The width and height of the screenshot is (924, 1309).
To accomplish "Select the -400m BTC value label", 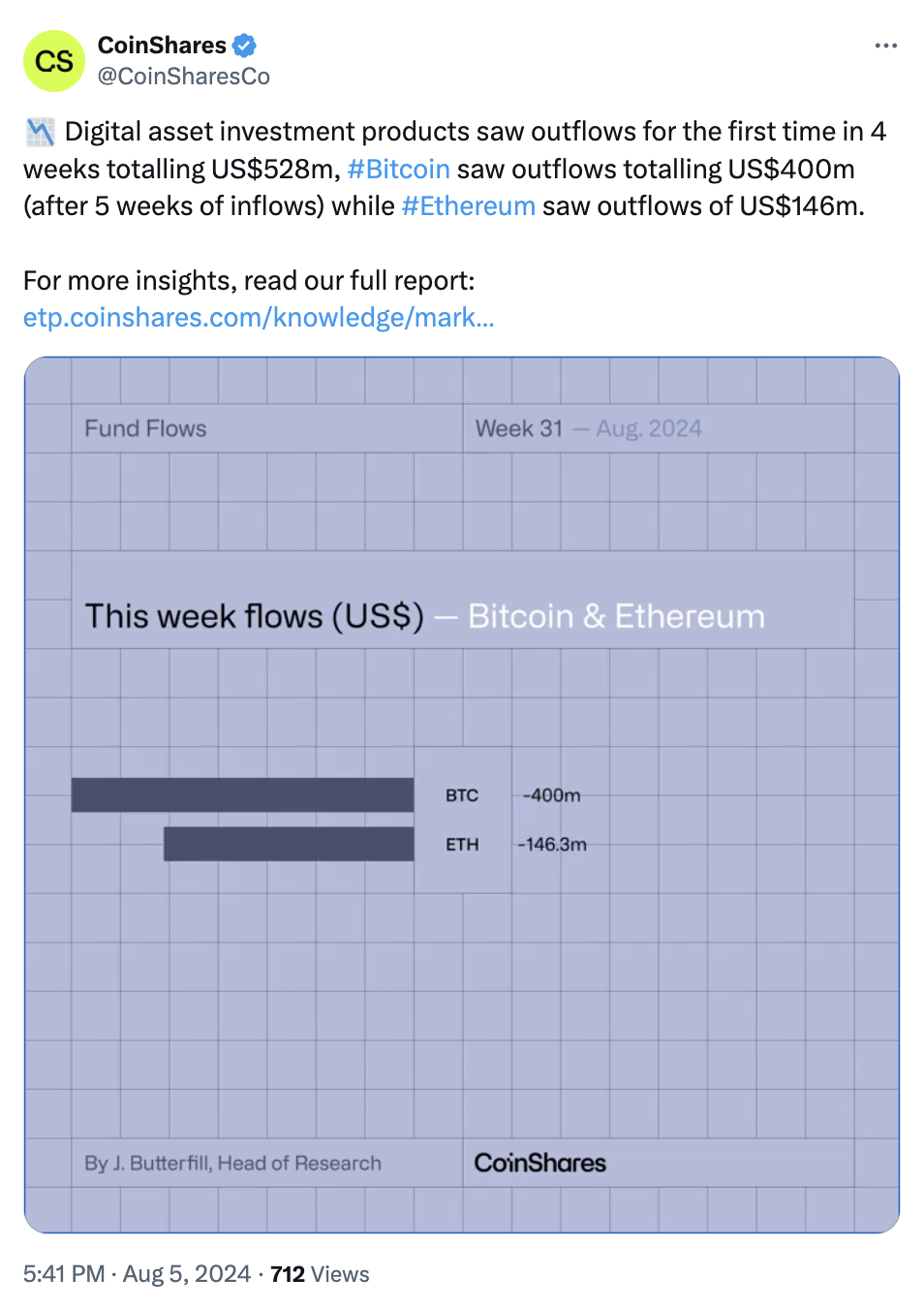I will [x=551, y=795].
